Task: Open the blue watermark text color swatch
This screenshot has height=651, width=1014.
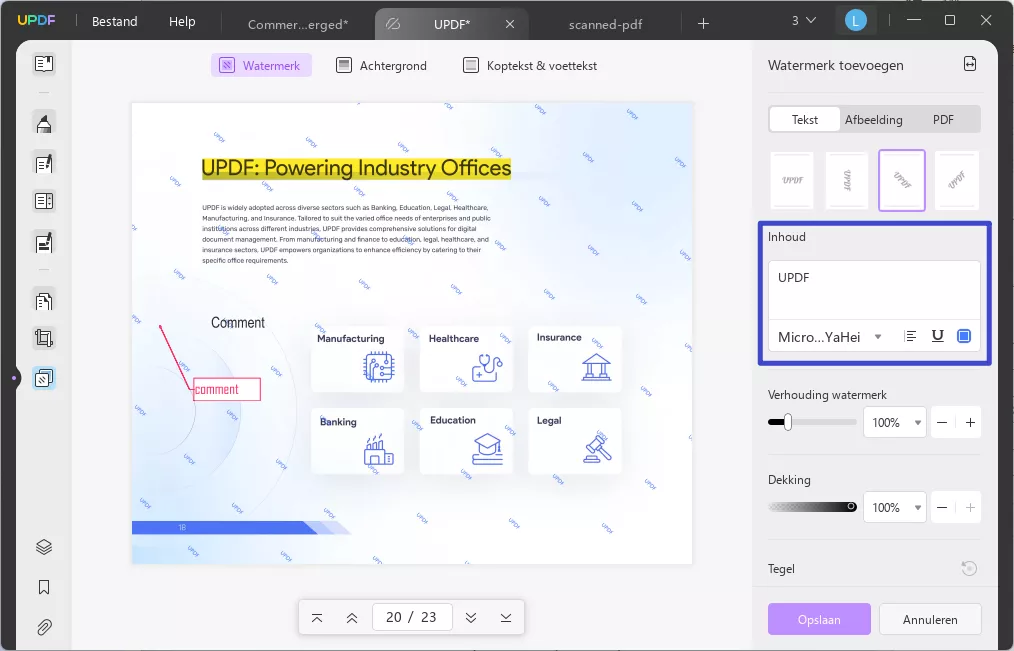Action: (x=964, y=336)
